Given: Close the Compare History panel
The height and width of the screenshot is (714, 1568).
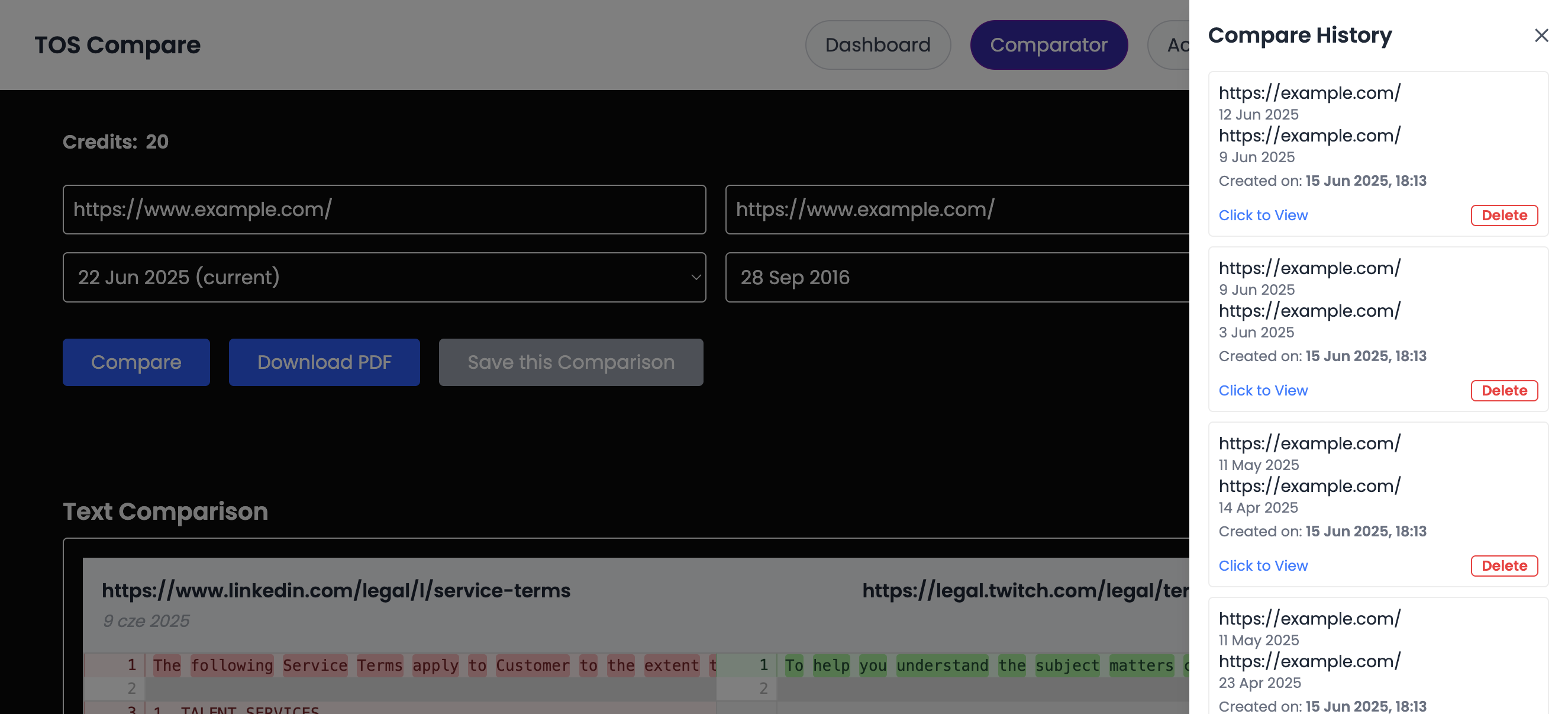Looking at the screenshot, I should (x=1541, y=36).
